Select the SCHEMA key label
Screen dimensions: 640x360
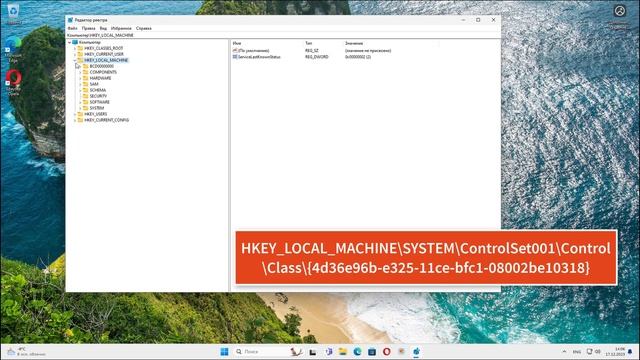coord(98,90)
